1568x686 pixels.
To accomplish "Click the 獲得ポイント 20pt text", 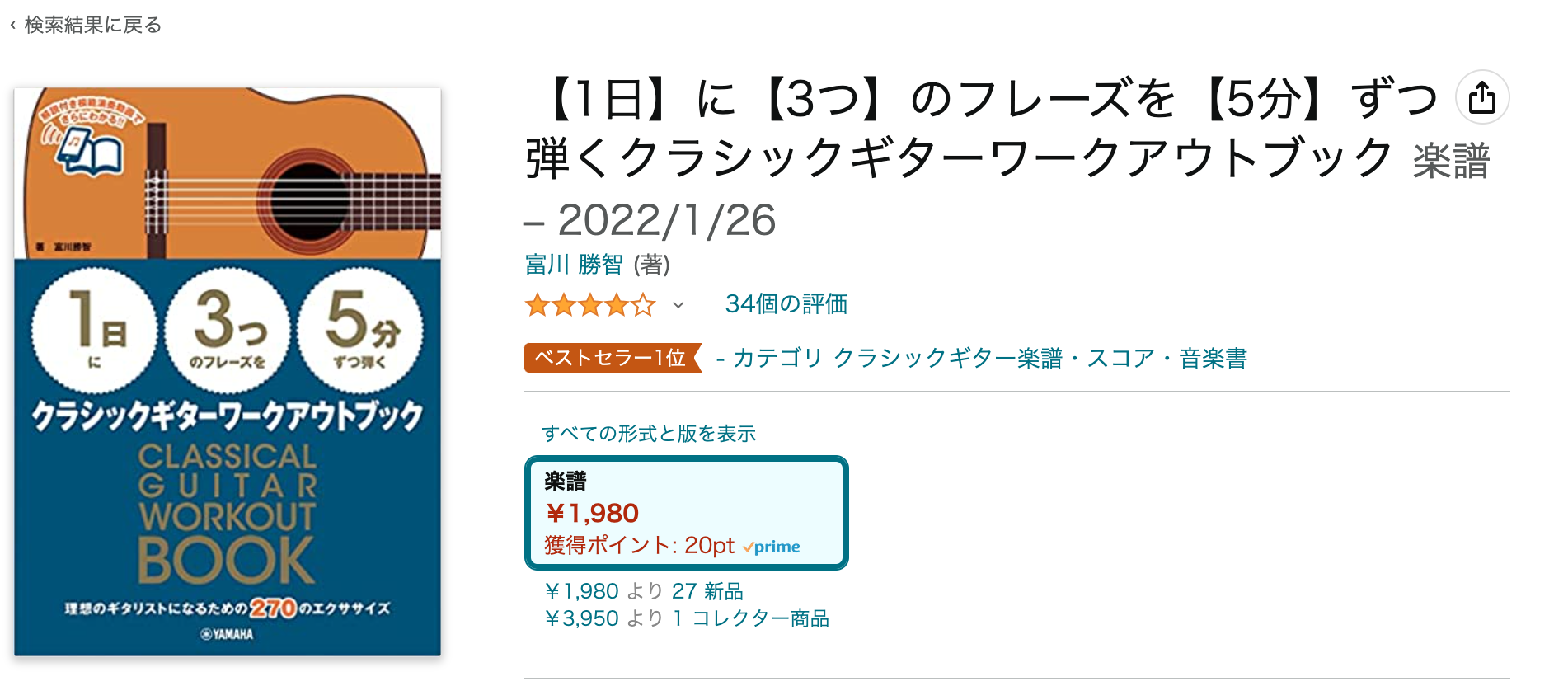I will click(x=639, y=545).
